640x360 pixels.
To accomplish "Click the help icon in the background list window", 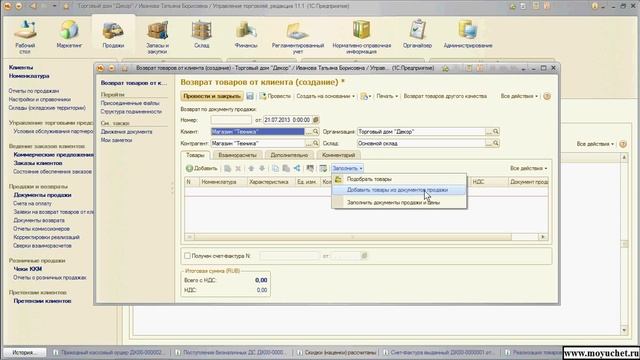I will click(x=623, y=144).
